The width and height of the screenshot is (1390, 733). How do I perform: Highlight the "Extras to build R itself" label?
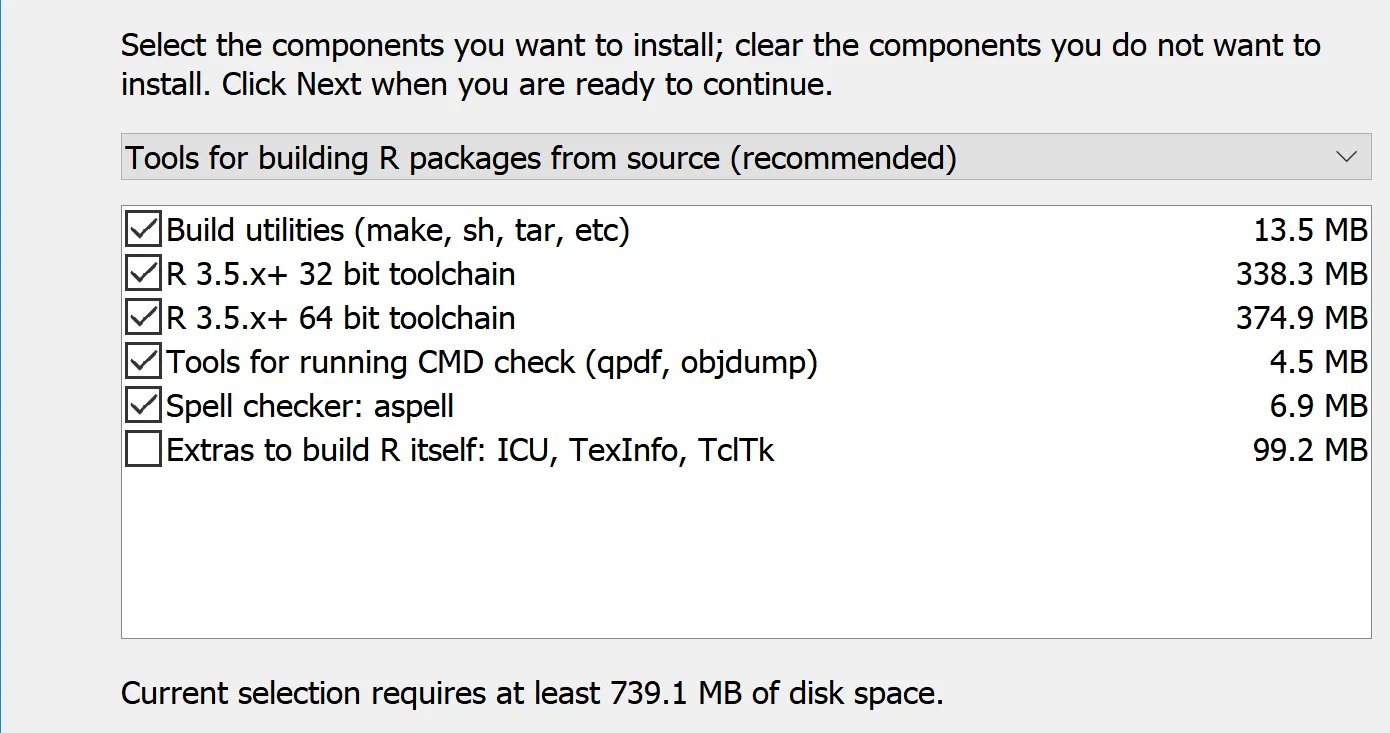470,450
